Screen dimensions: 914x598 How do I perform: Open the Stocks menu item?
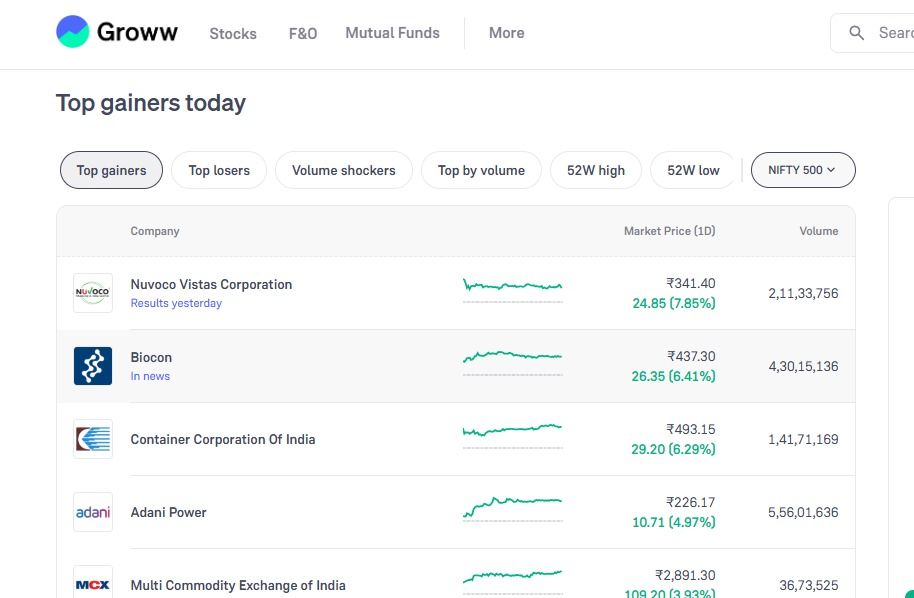(x=233, y=34)
